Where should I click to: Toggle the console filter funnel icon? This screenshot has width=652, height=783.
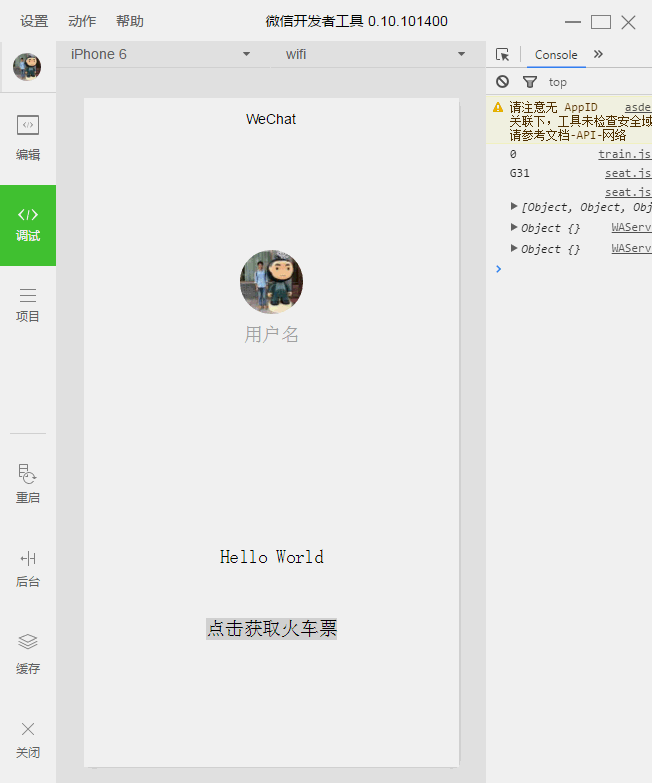pos(530,82)
